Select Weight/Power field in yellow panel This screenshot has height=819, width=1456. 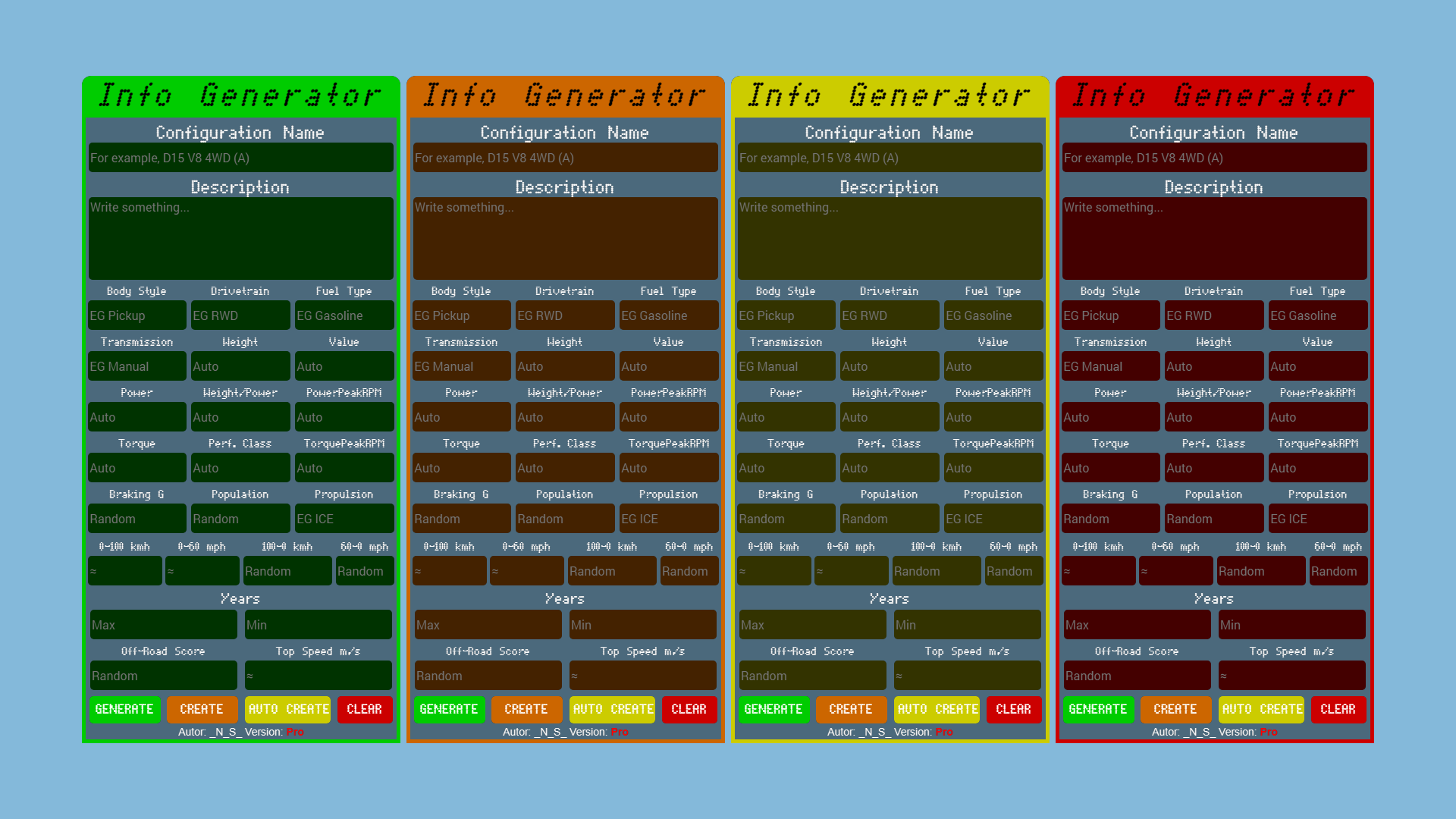[x=890, y=417]
